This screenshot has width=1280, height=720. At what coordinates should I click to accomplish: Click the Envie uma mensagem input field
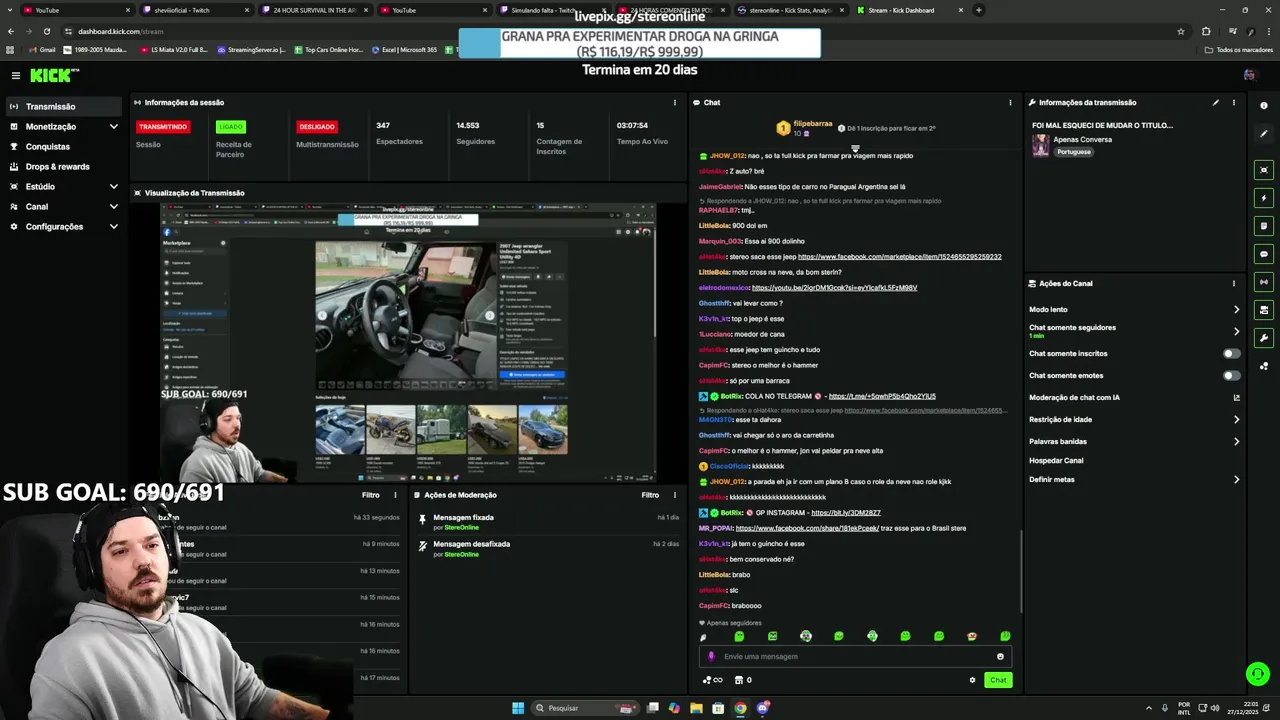[x=855, y=656]
